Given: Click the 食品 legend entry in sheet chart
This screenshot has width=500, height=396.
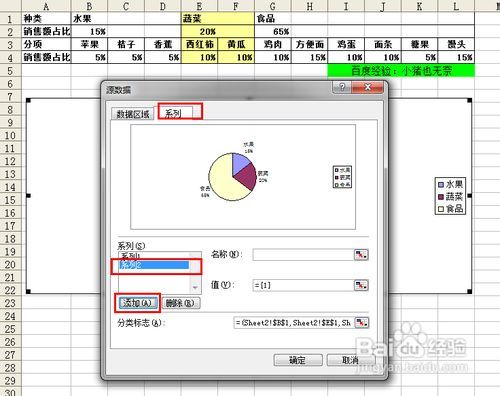Looking at the screenshot, I should coord(450,209).
